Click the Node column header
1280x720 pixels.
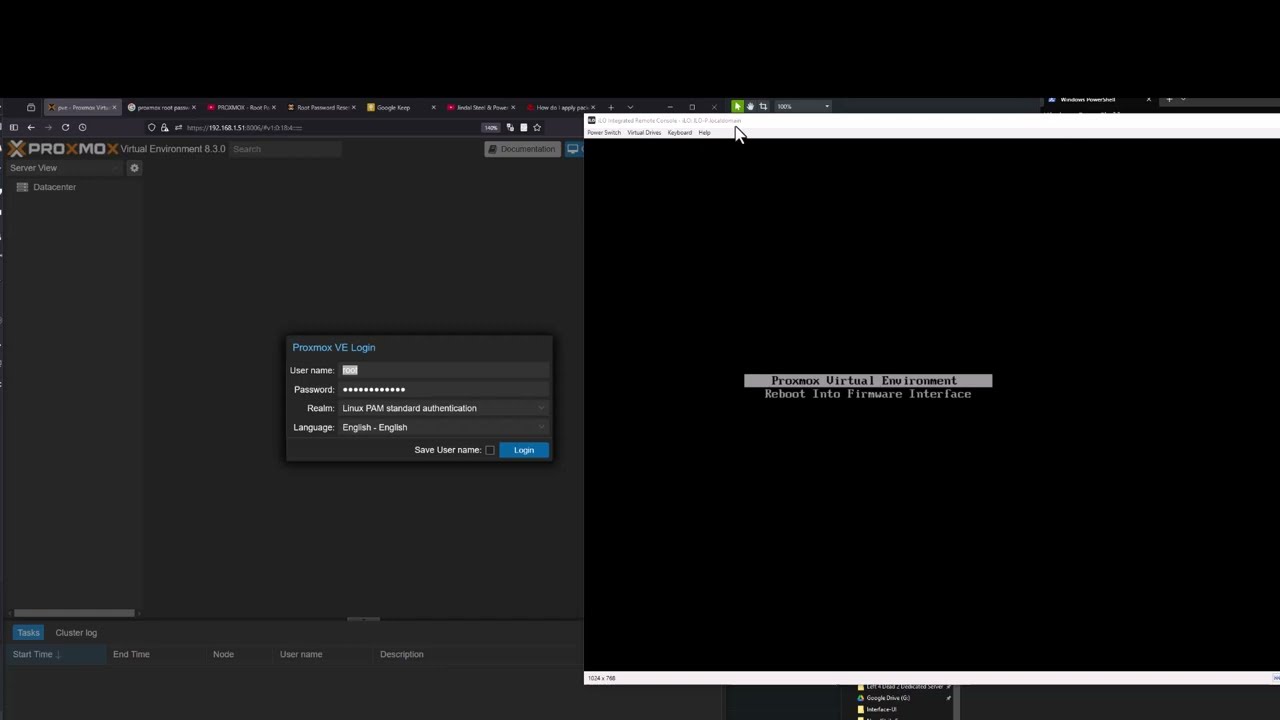click(x=240, y=654)
